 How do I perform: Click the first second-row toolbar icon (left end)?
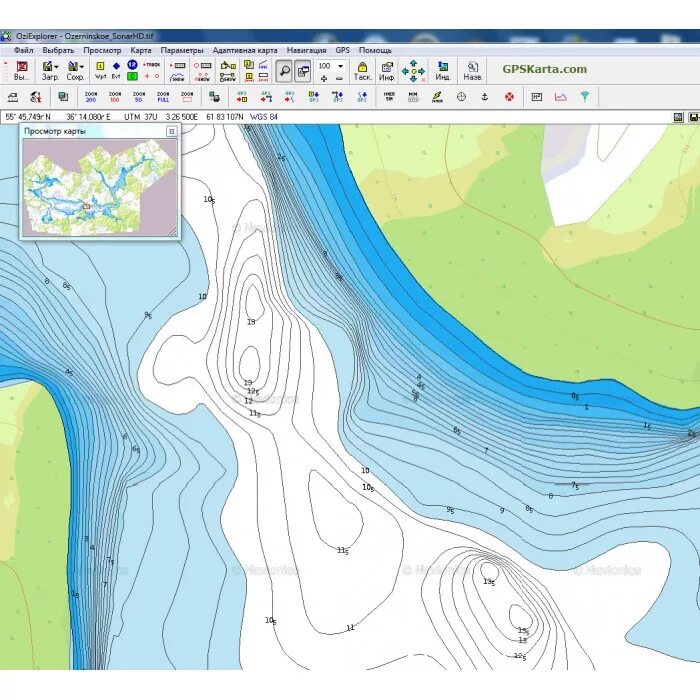pos(13,96)
